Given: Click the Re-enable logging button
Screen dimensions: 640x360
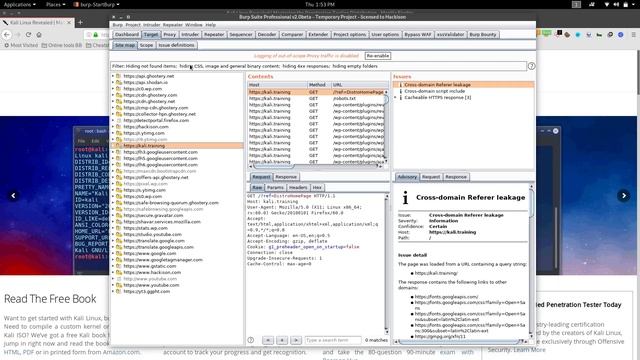Looking at the screenshot, I should (378, 56).
